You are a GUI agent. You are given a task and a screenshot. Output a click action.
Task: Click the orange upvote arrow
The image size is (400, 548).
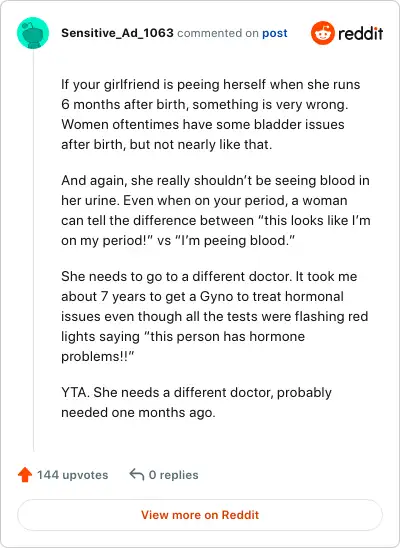point(25,475)
